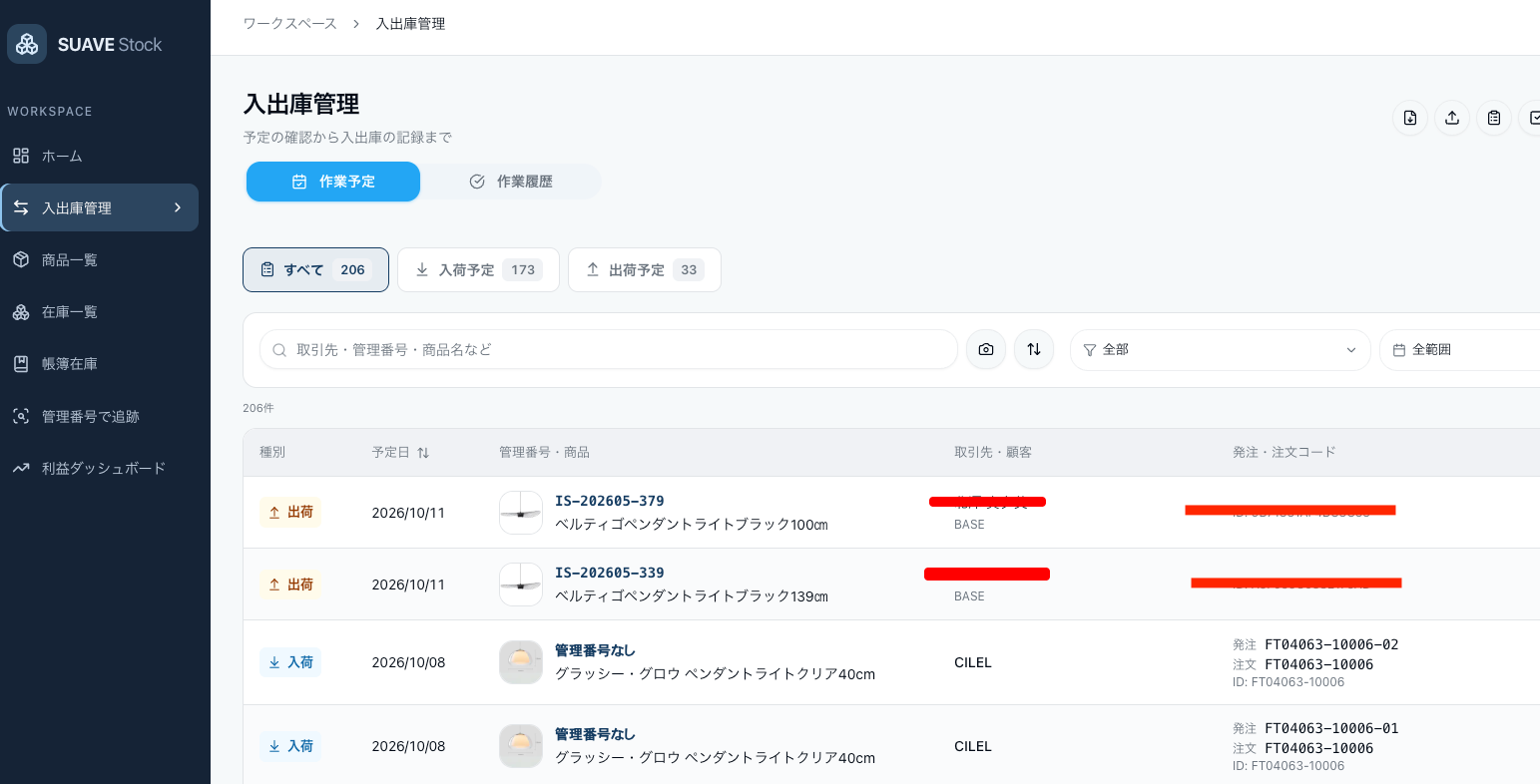The image size is (1540, 784).
Task: Click the product thumbnail for IS-202605-379
Action: pyautogui.click(x=521, y=513)
